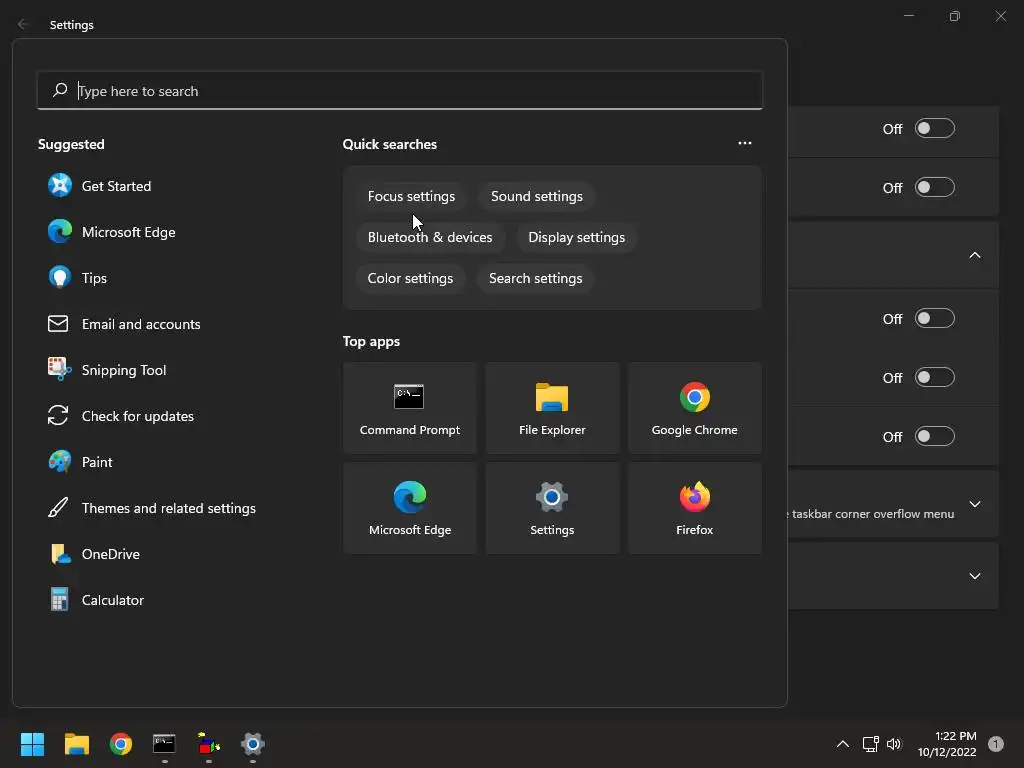This screenshot has width=1024, height=768.
Task: Click the Windows Start button
Action: click(x=32, y=744)
